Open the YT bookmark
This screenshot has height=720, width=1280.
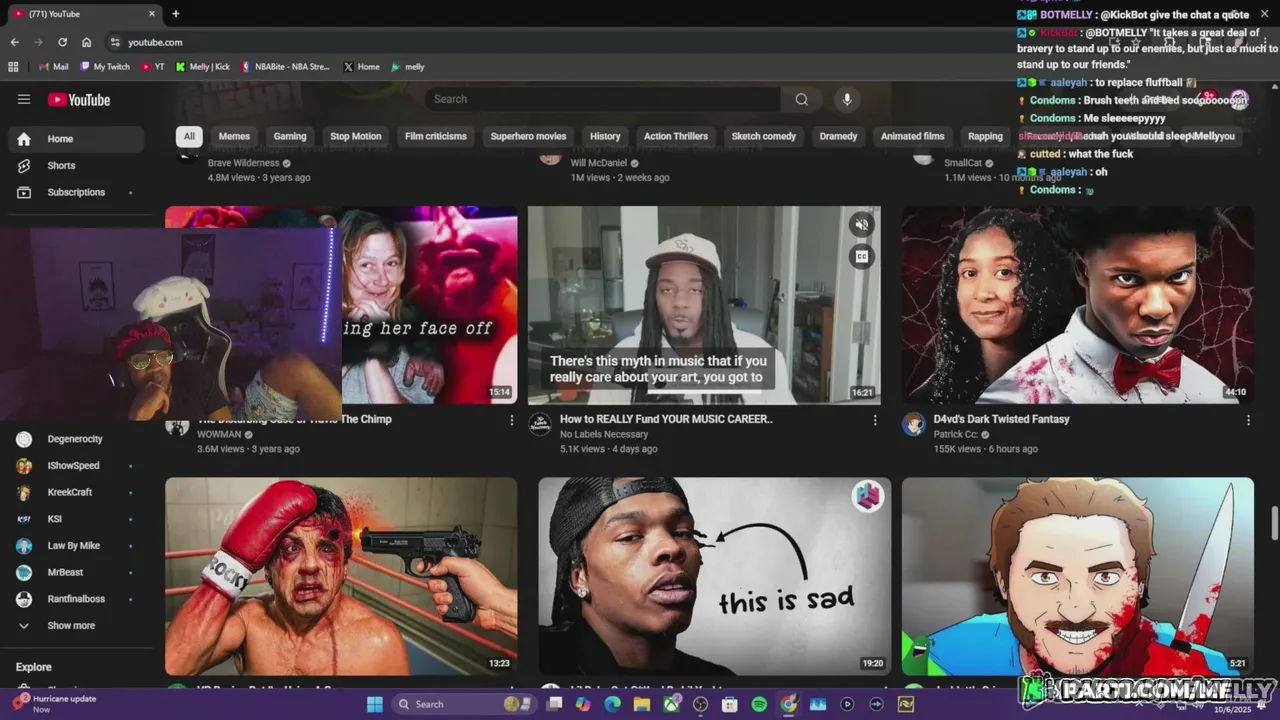153,67
